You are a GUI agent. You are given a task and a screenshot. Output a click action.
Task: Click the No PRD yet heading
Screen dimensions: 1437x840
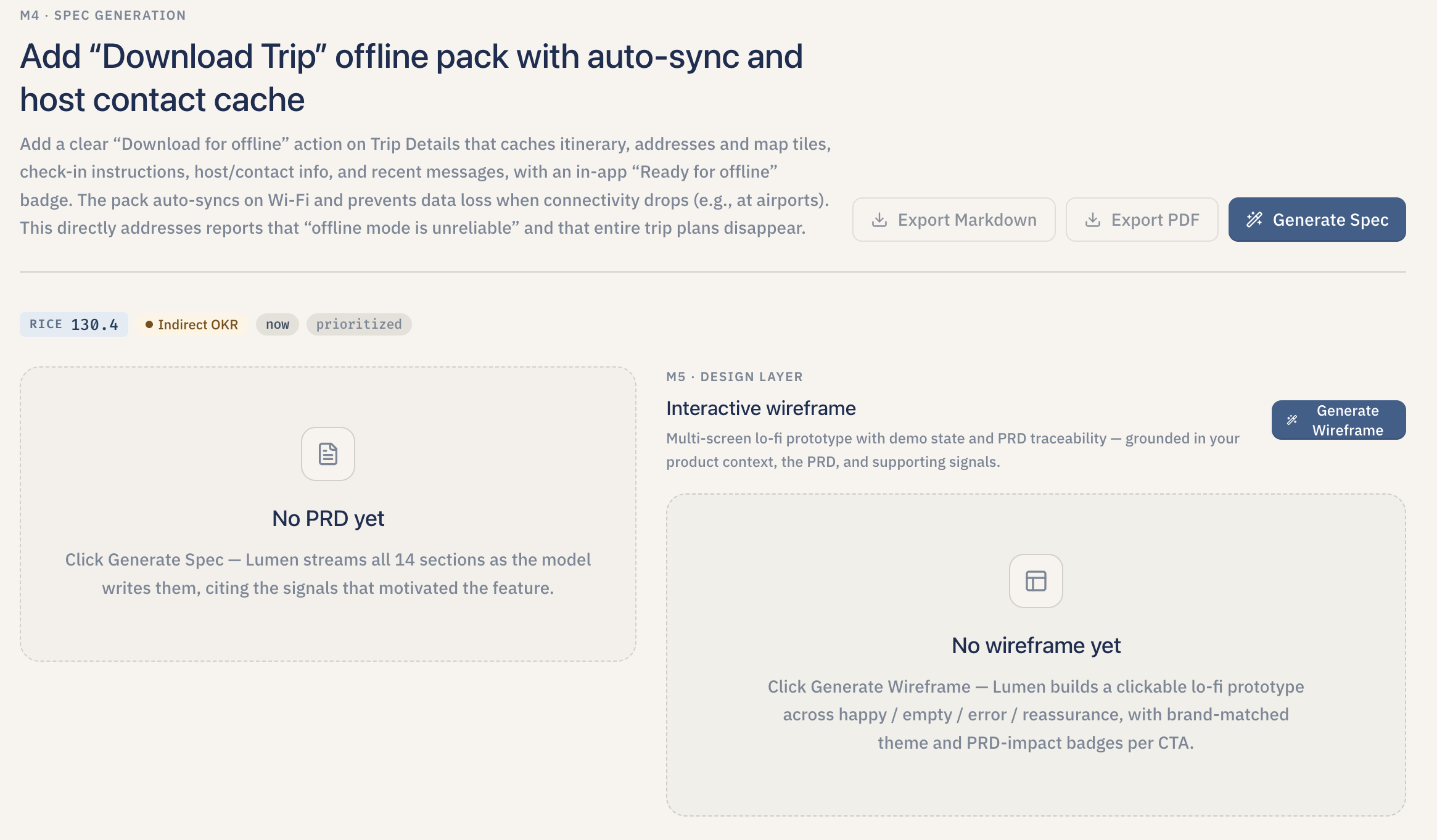point(328,519)
